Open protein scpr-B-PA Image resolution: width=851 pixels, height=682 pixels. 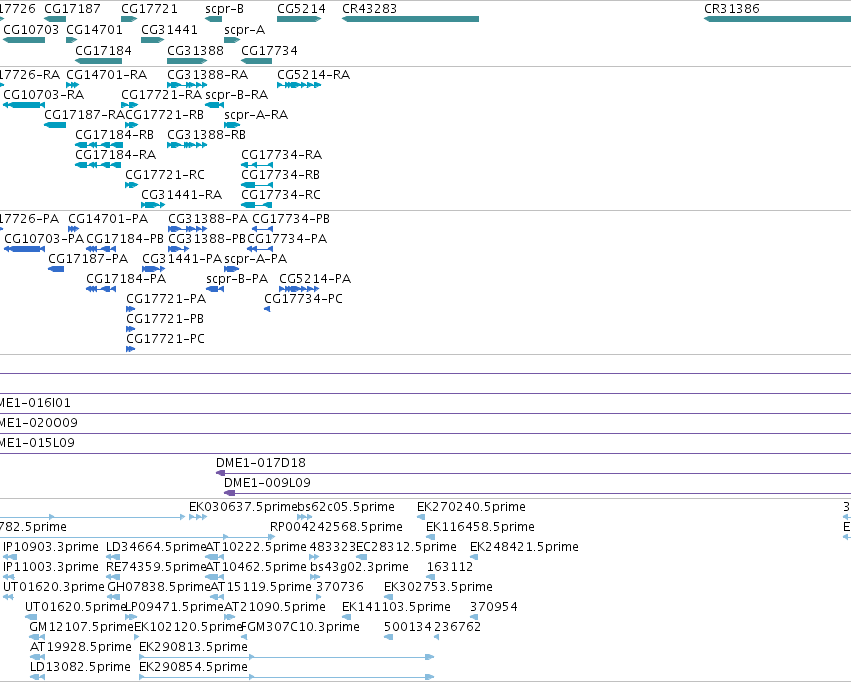[215, 289]
